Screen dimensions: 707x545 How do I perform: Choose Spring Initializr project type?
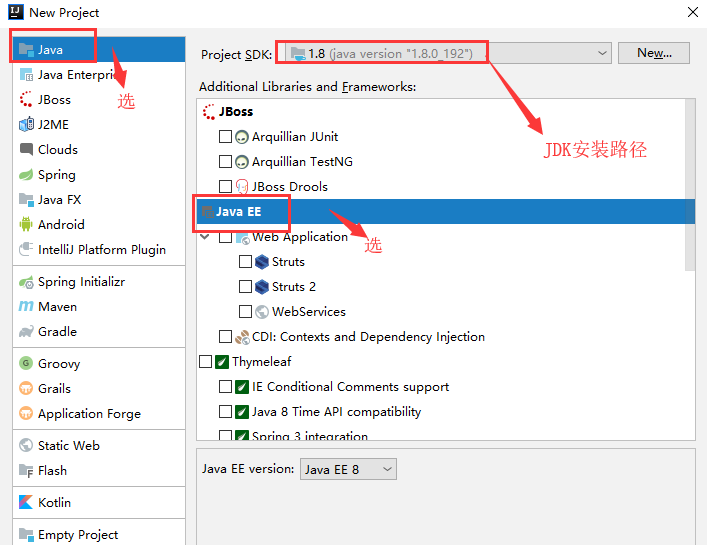(99, 282)
